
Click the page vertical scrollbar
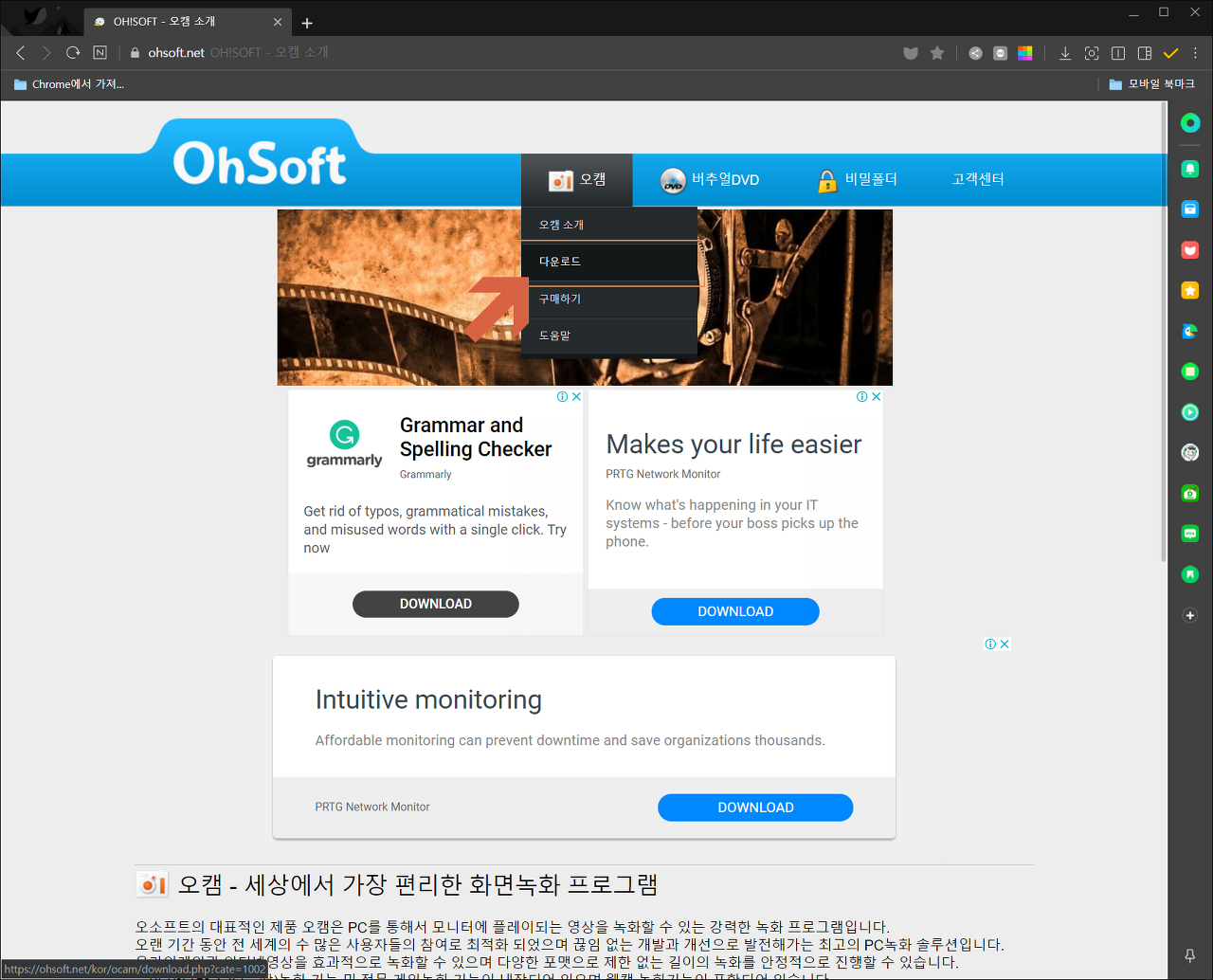(x=1164, y=332)
